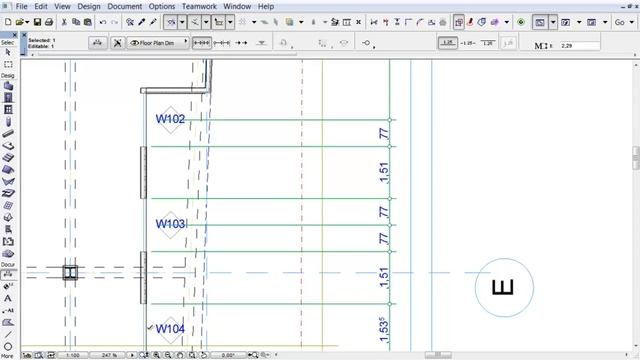Image resolution: width=640 pixels, height=360 pixels.
Task: Redo the last undone action
Action: (115, 22)
